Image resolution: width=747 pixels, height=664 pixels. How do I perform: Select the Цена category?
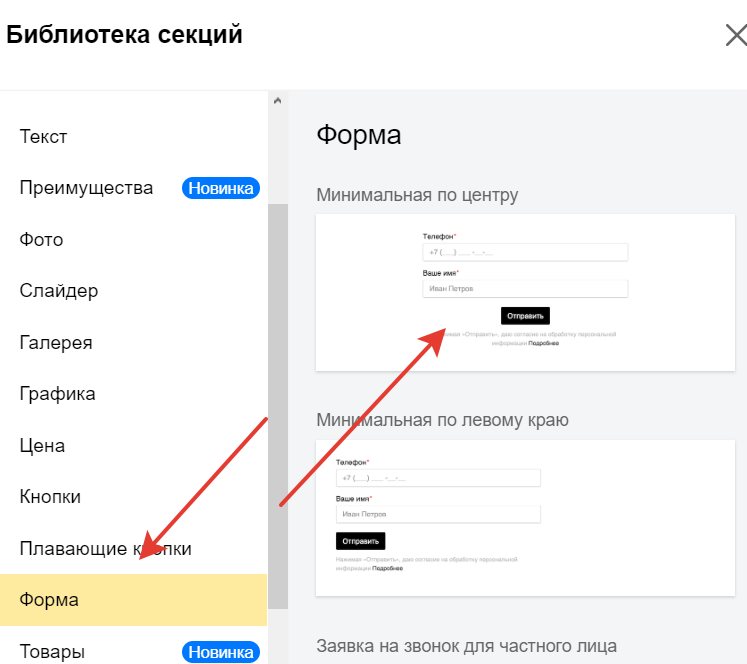click(42, 446)
